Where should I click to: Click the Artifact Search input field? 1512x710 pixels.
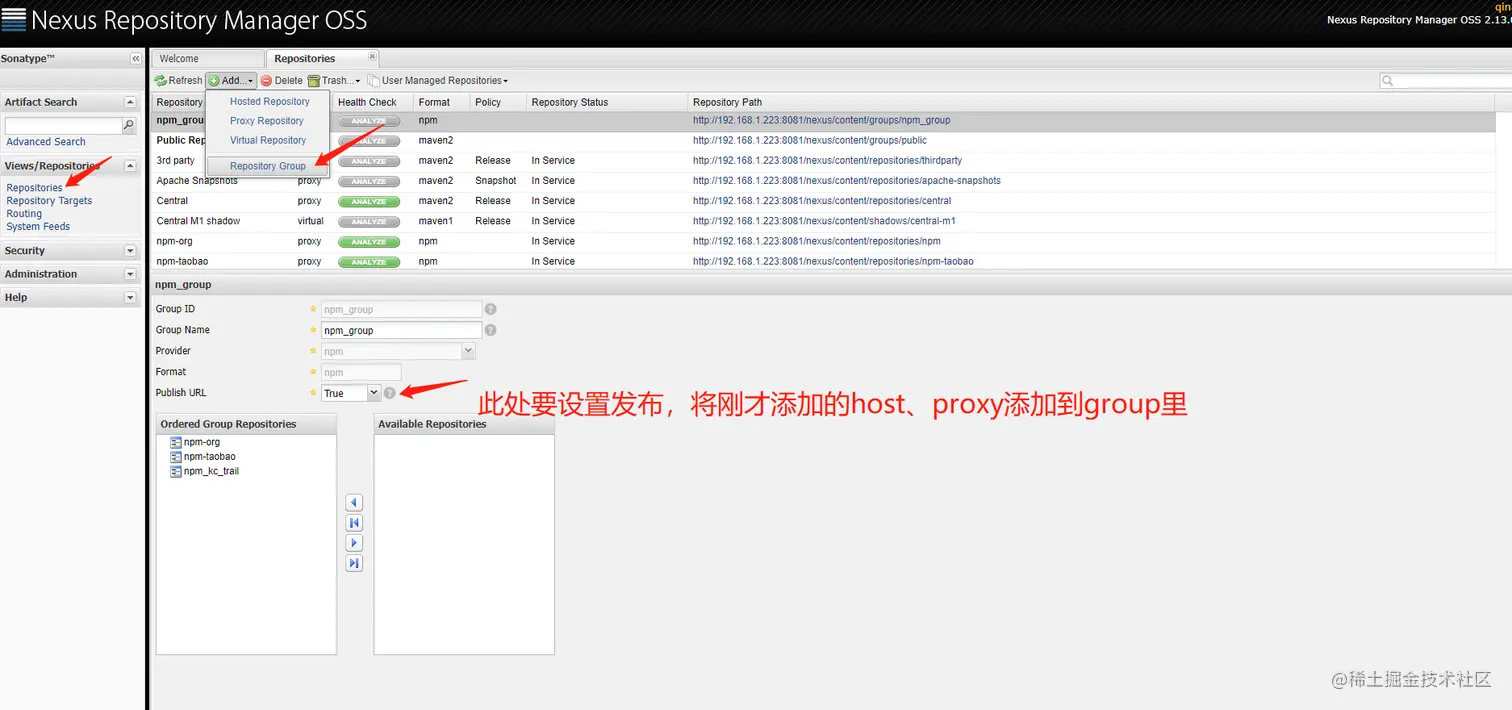(64, 126)
